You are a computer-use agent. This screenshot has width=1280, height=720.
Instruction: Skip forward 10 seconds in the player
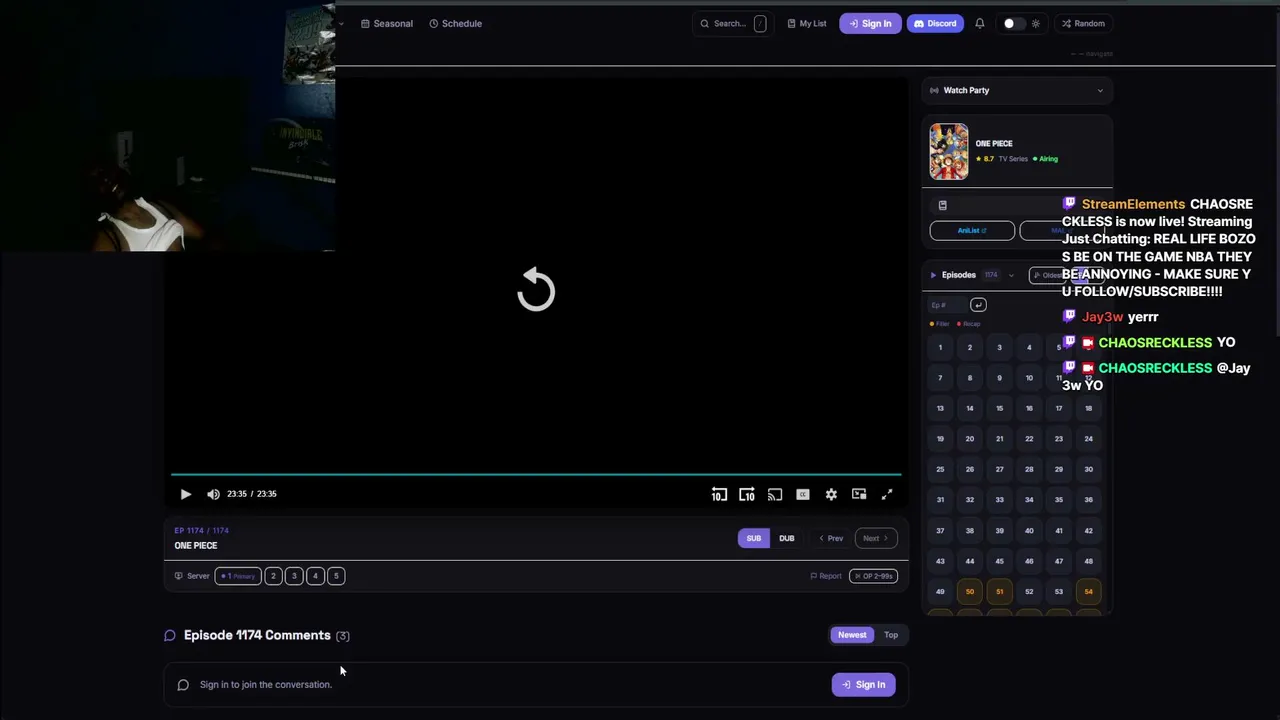[x=747, y=494]
